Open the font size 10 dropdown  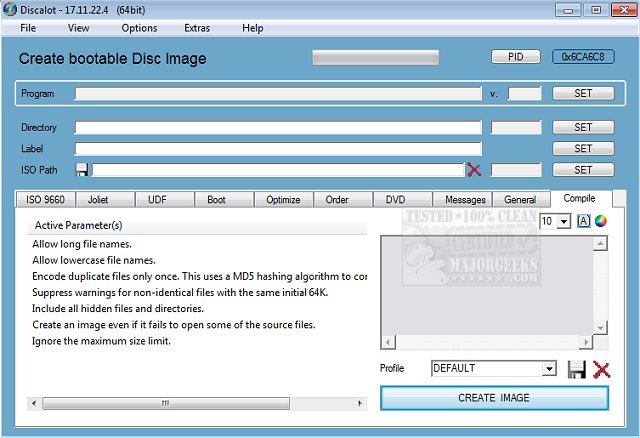[564, 221]
